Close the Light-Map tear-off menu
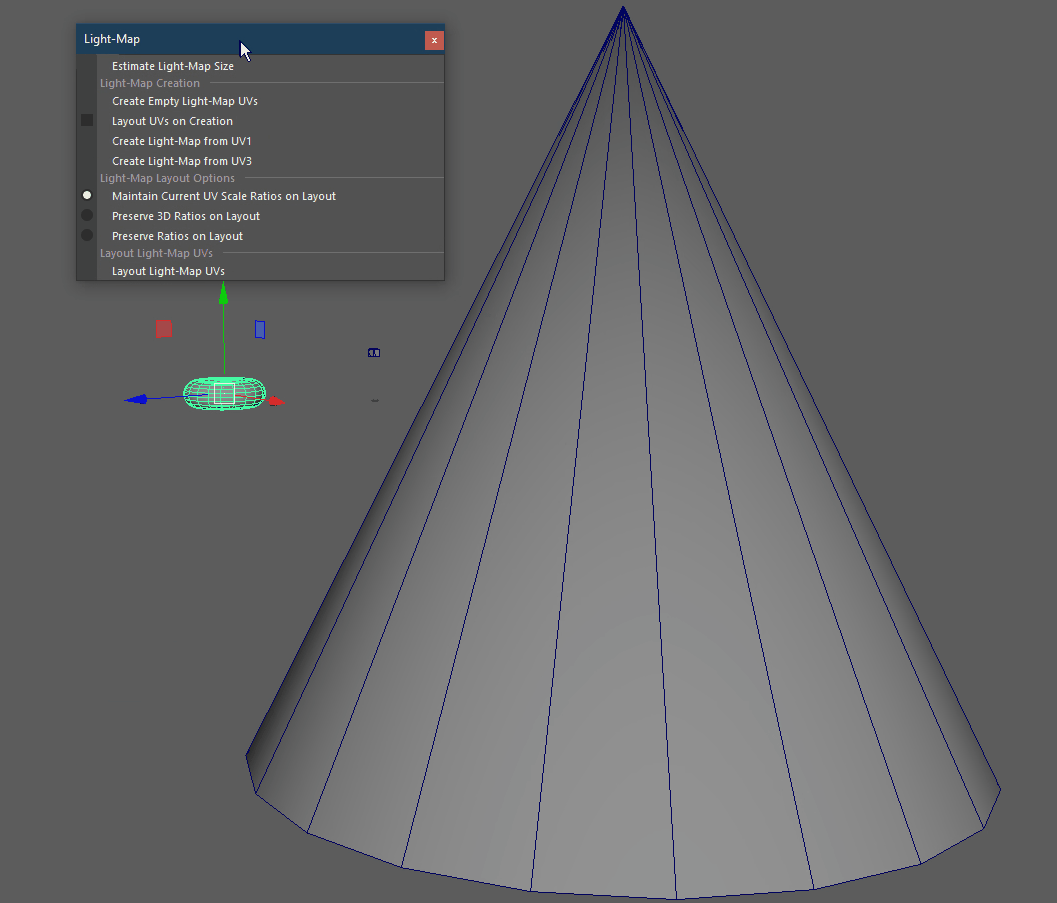 pos(434,40)
